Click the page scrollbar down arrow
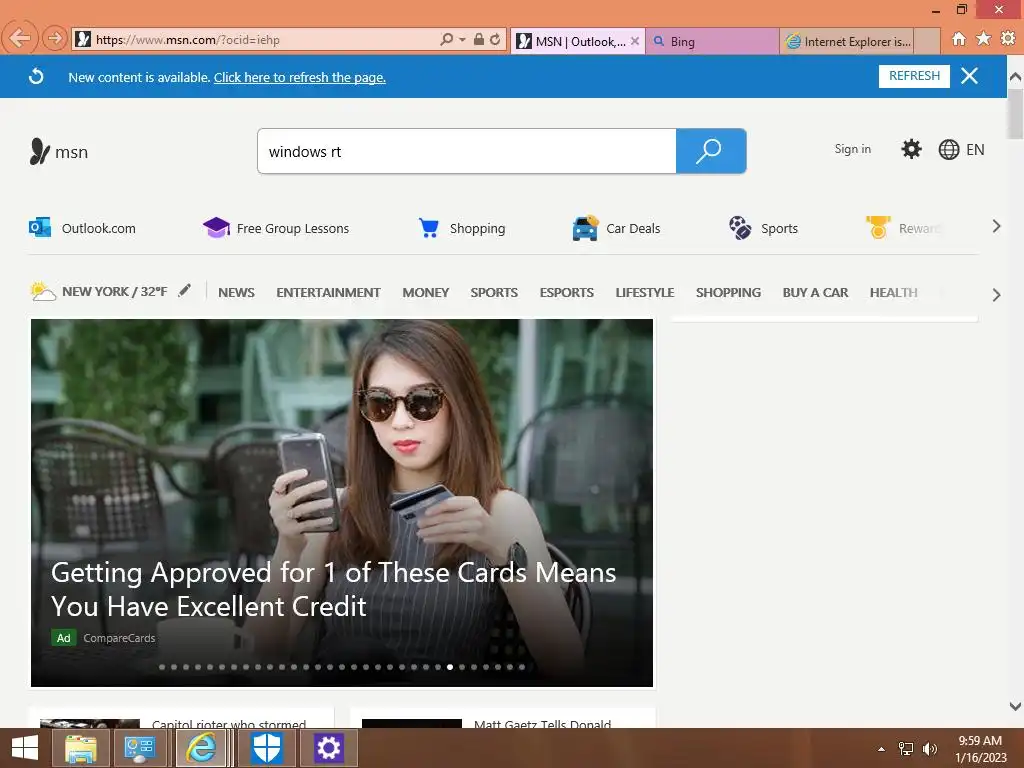 pyautogui.click(x=1015, y=706)
